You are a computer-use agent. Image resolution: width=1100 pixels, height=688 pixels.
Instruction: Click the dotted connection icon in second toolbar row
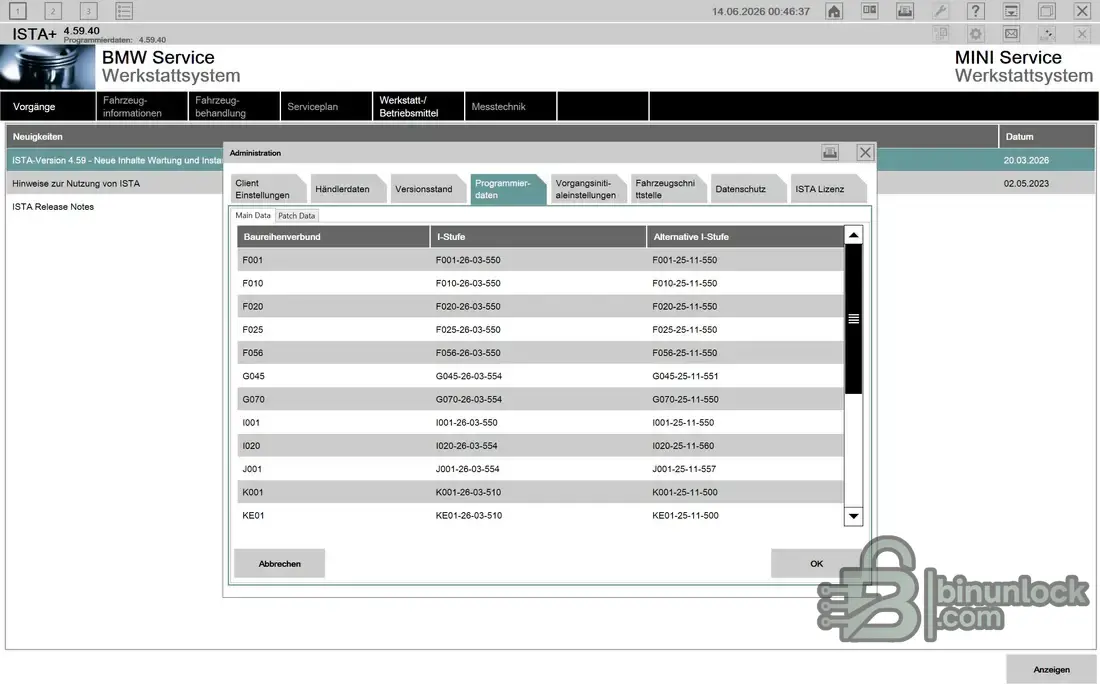click(x=1047, y=33)
